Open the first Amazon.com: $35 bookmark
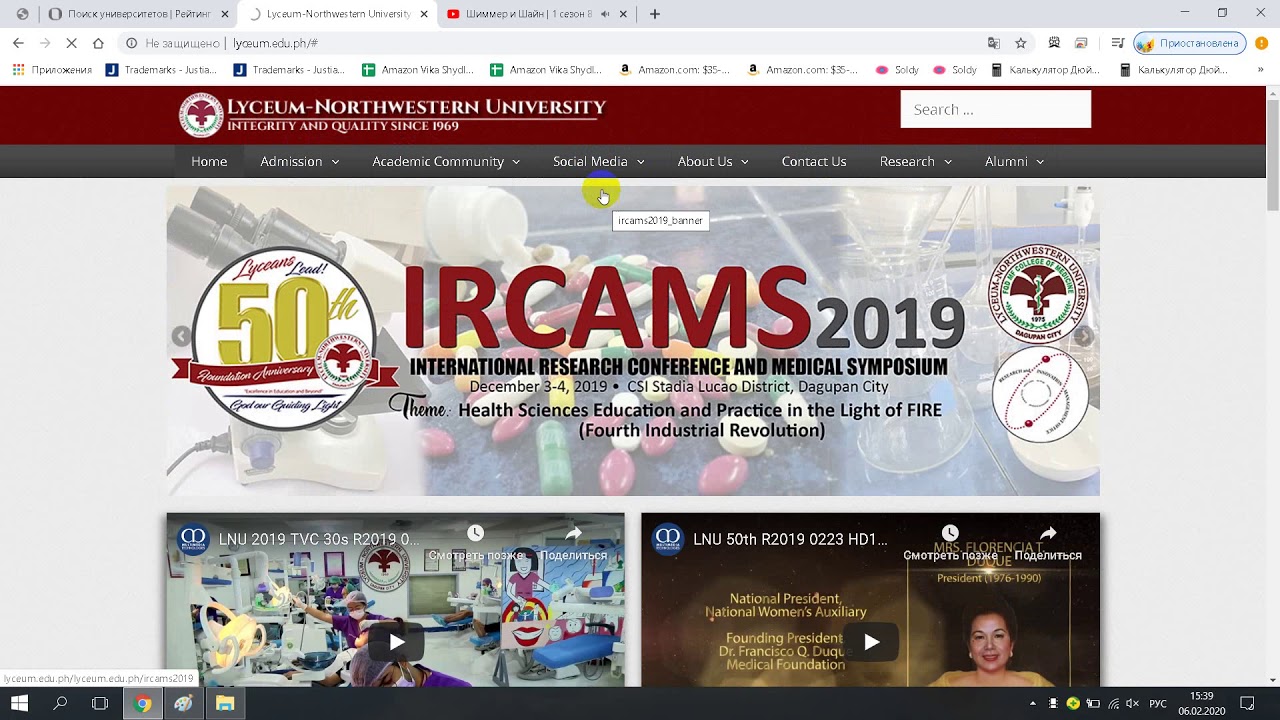This screenshot has width=1280, height=720. [x=675, y=70]
